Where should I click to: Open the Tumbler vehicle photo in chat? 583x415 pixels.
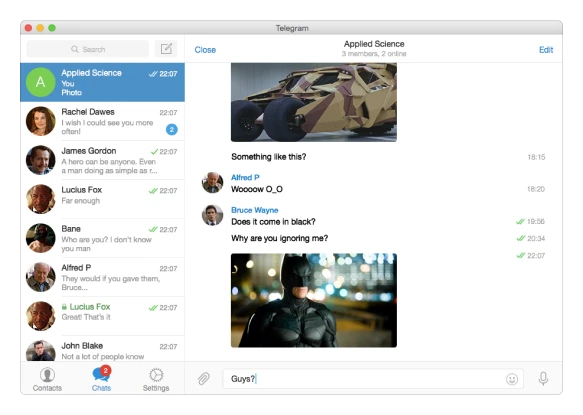(x=314, y=102)
